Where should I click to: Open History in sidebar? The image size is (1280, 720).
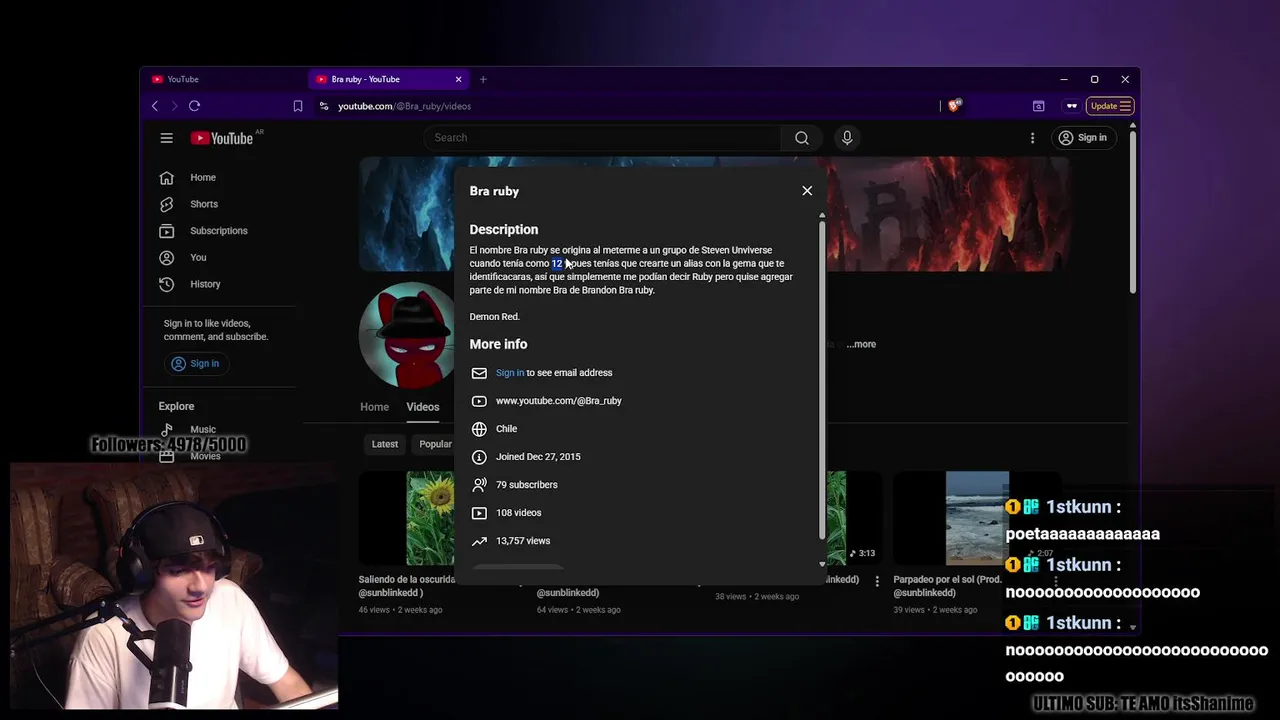coord(203,284)
